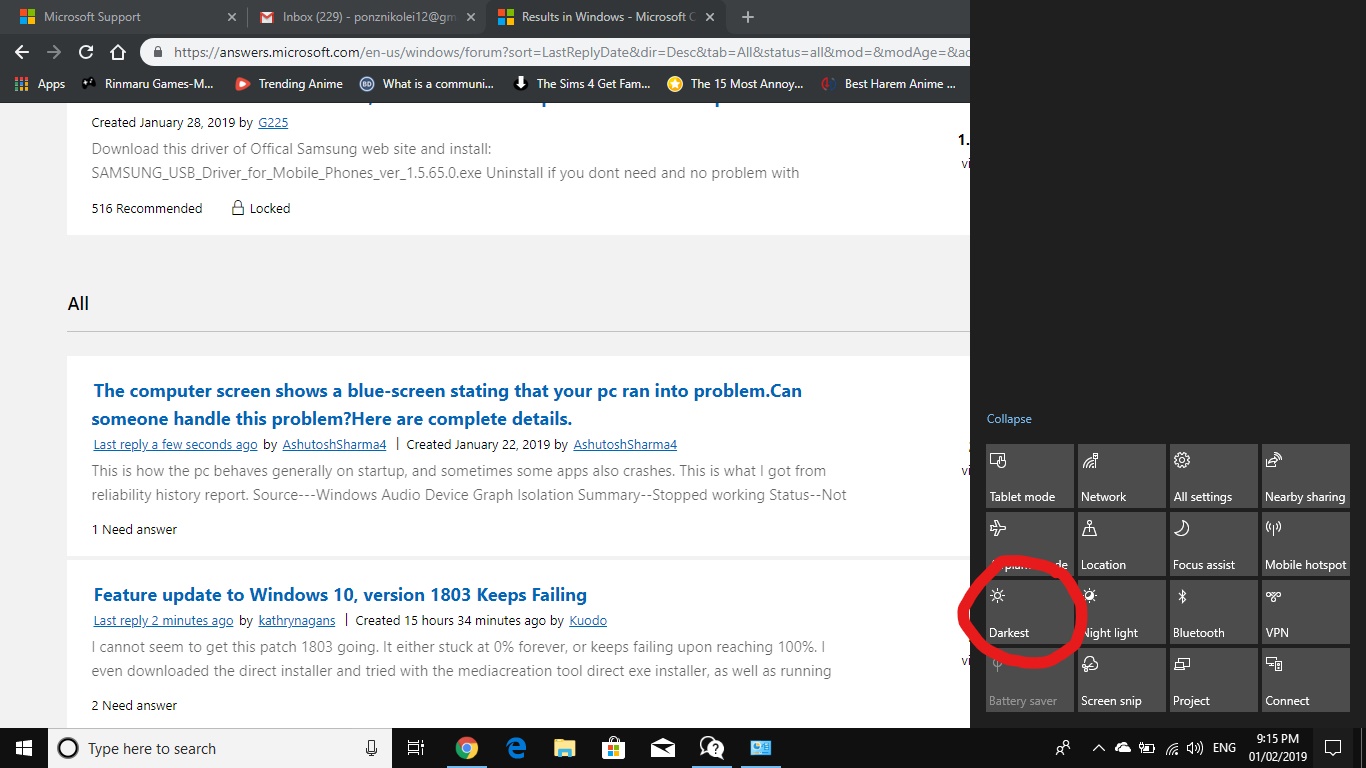The width and height of the screenshot is (1366, 768).
Task: Open the What is a communi... bookmark
Action: click(427, 84)
